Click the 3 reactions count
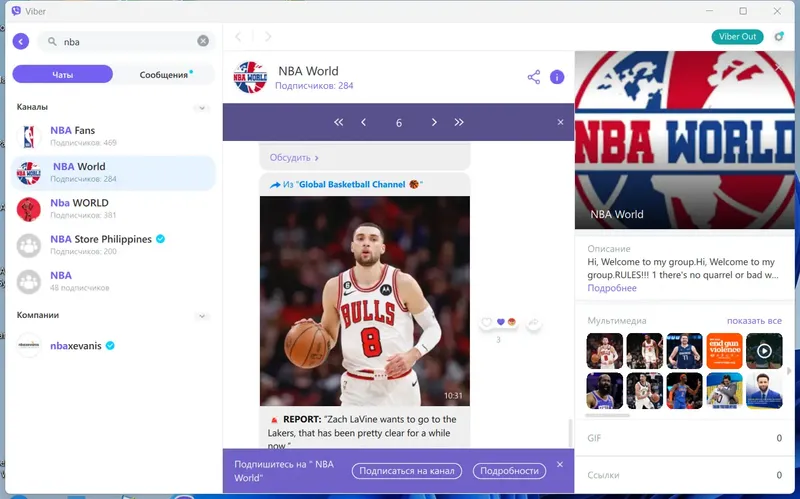800x499 pixels. (498, 340)
